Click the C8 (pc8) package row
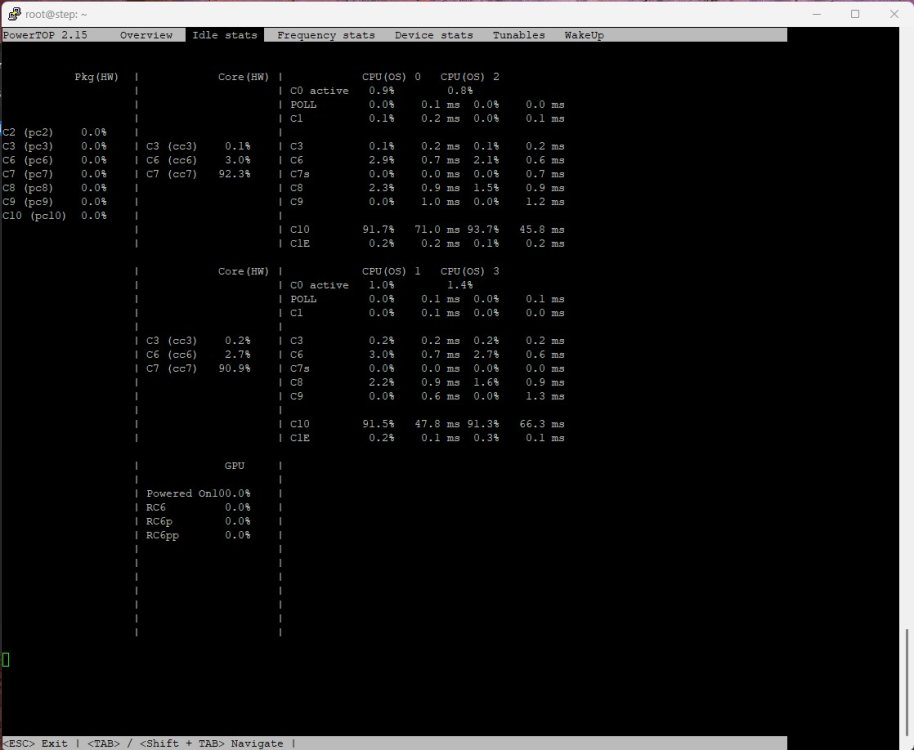This screenshot has height=750, width=914. [54, 188]
